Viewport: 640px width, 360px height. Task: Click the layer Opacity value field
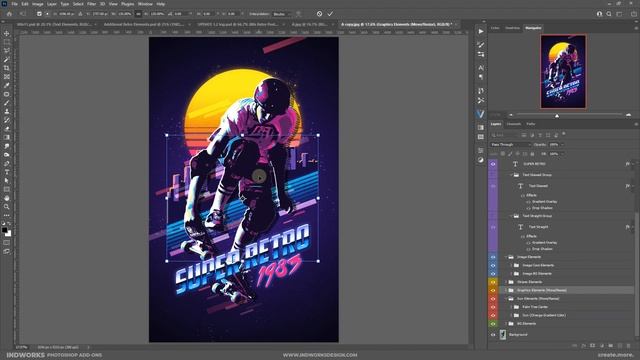coord(554,144)
